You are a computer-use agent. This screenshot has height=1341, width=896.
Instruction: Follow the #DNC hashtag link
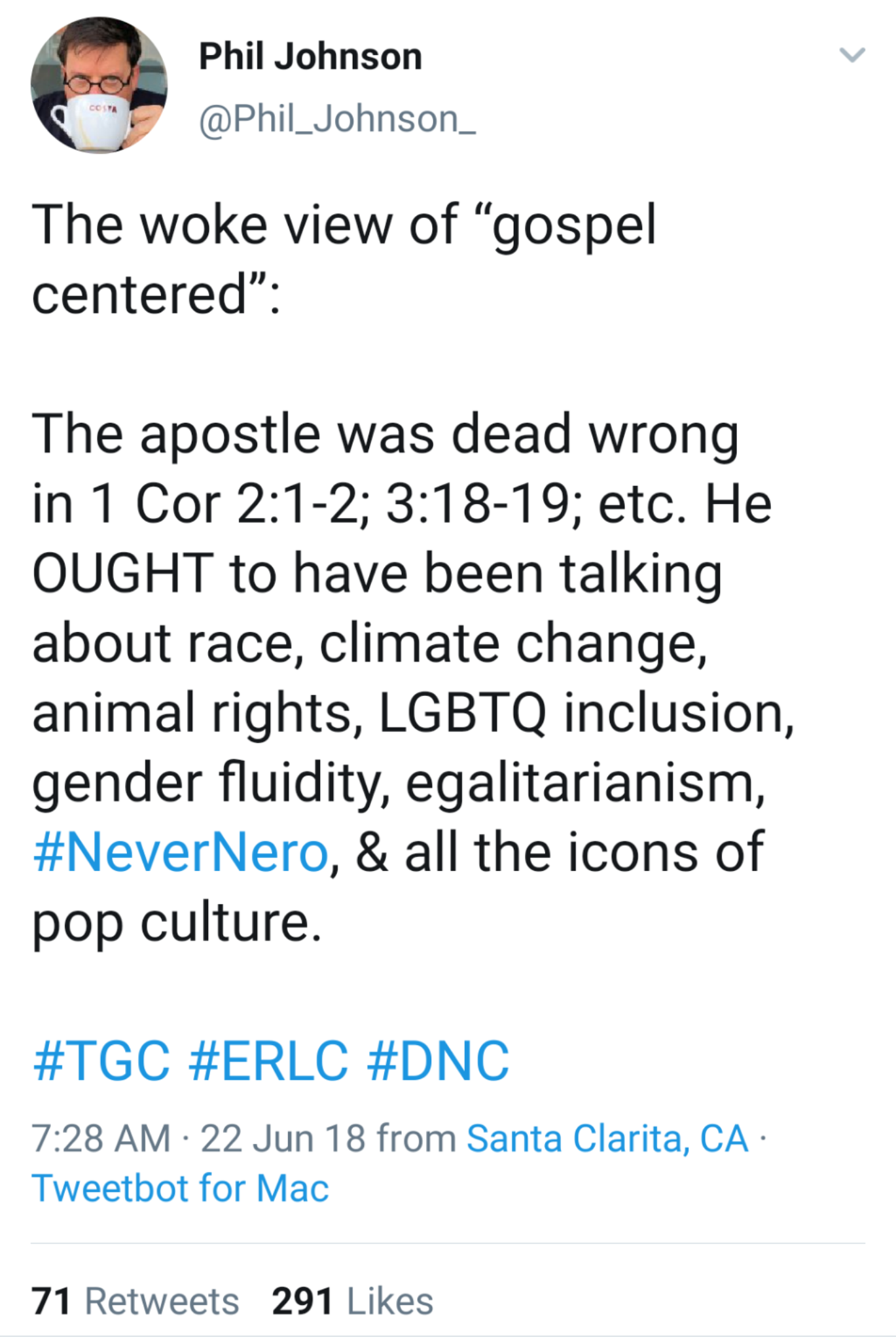pos(438,1061)
